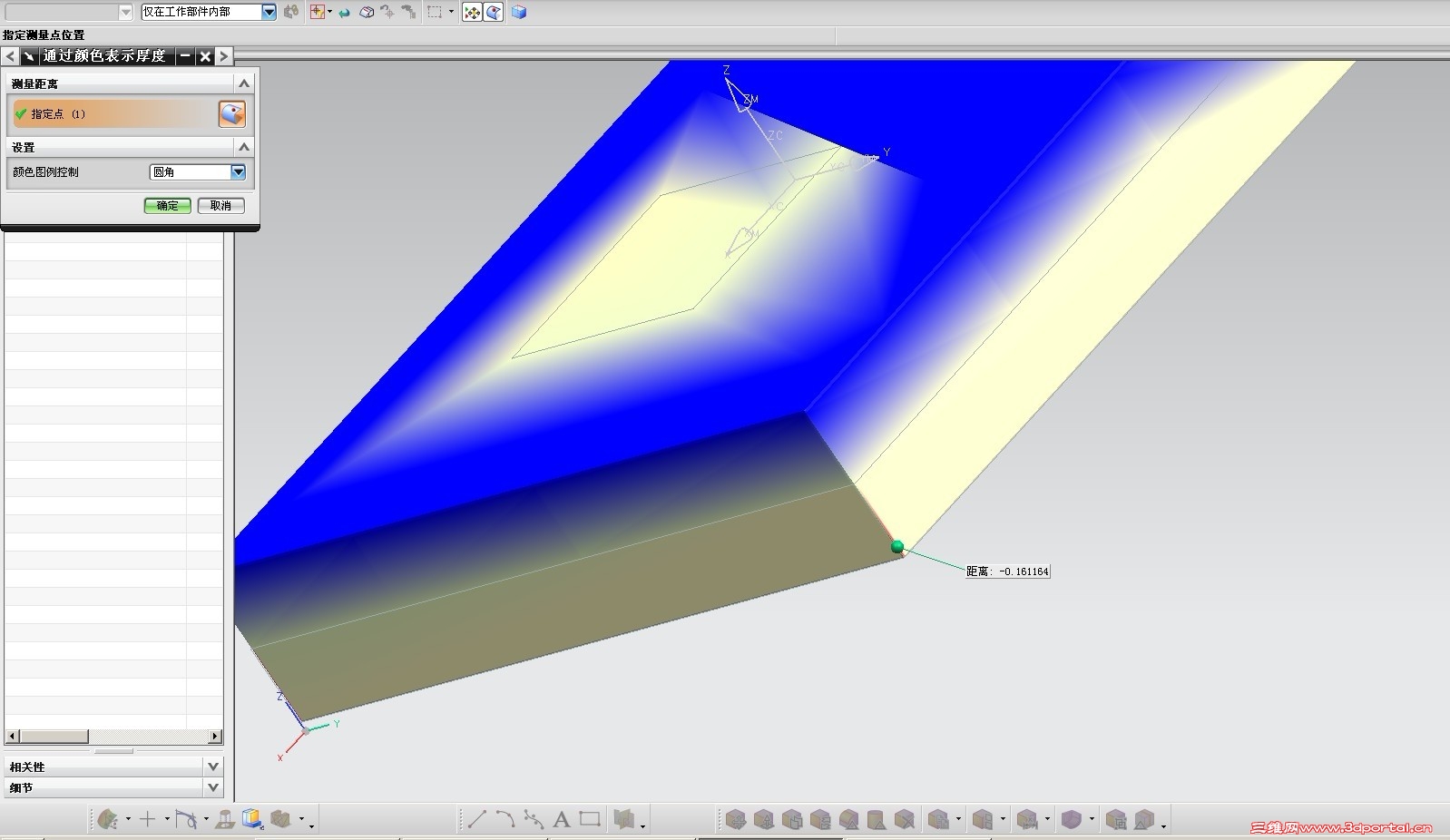Screen dimensions: 1450x840
Task: Click the sketch icon in bottom toolbar
Action: pyautogui.click(x=108, y=820)
